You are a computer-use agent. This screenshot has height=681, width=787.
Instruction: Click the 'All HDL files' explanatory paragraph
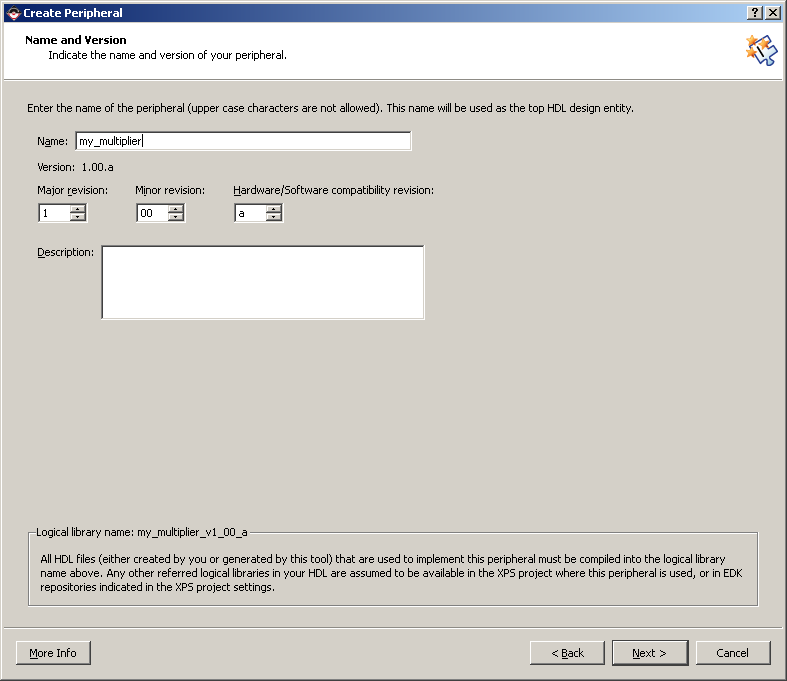click(391, 573)
